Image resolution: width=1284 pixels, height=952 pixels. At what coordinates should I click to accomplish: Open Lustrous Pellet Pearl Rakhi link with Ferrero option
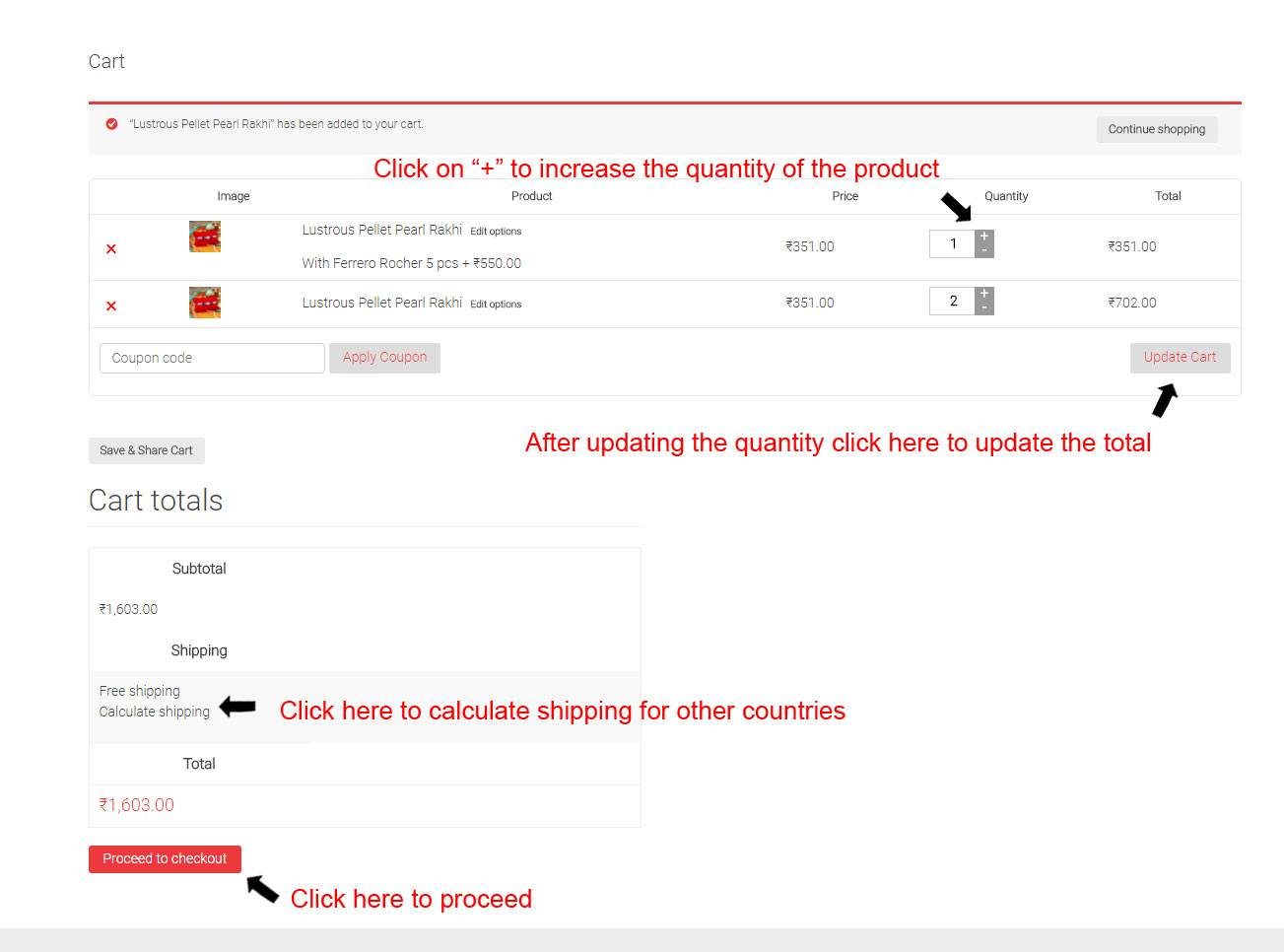click(x=381, y=230)
